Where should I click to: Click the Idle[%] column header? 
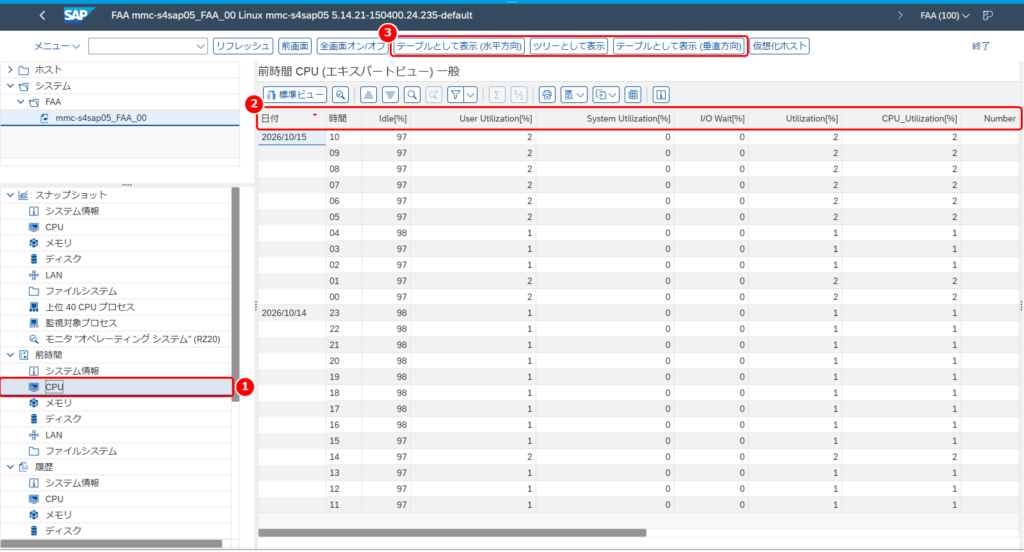tap(385, 119)
